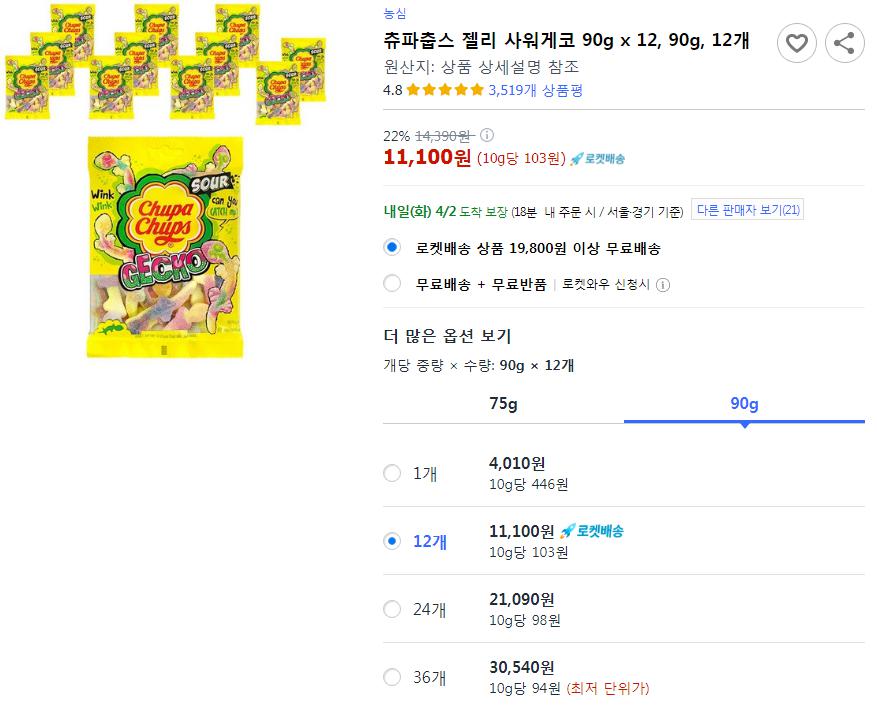Click the star rating icons
Screen dimensions: 877x717
(445, 90)
